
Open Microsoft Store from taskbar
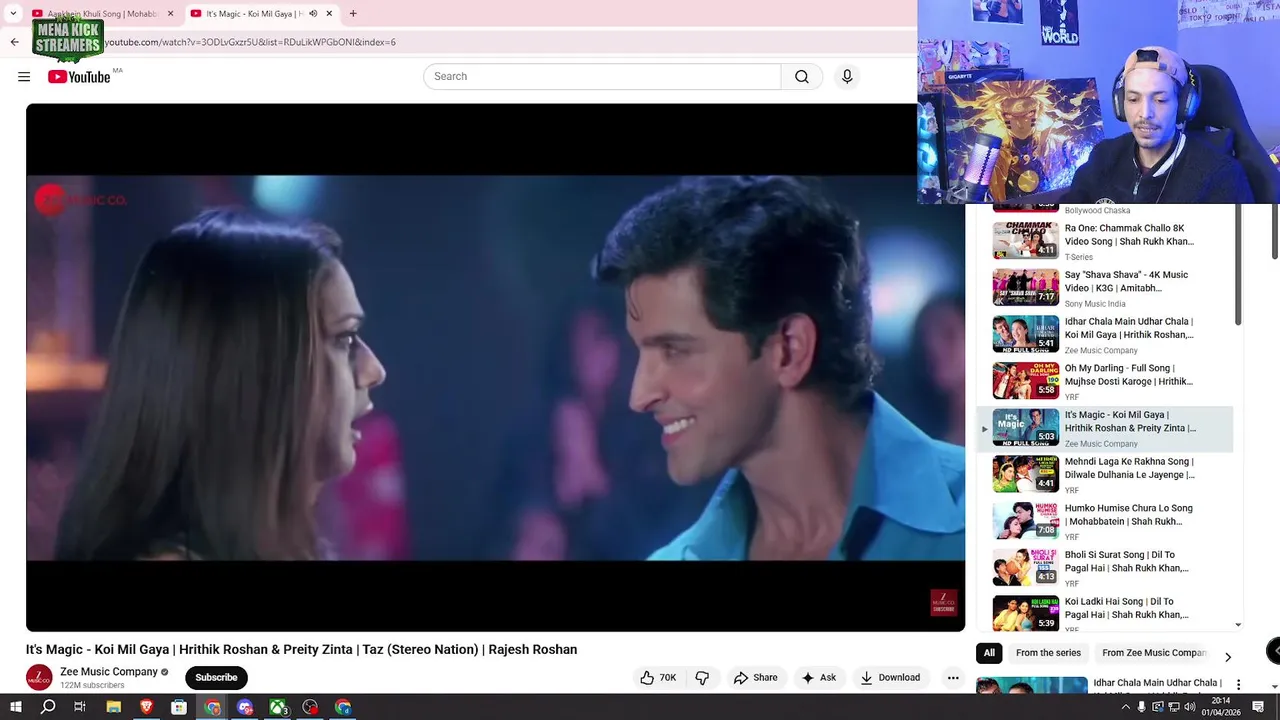(179, 707)
